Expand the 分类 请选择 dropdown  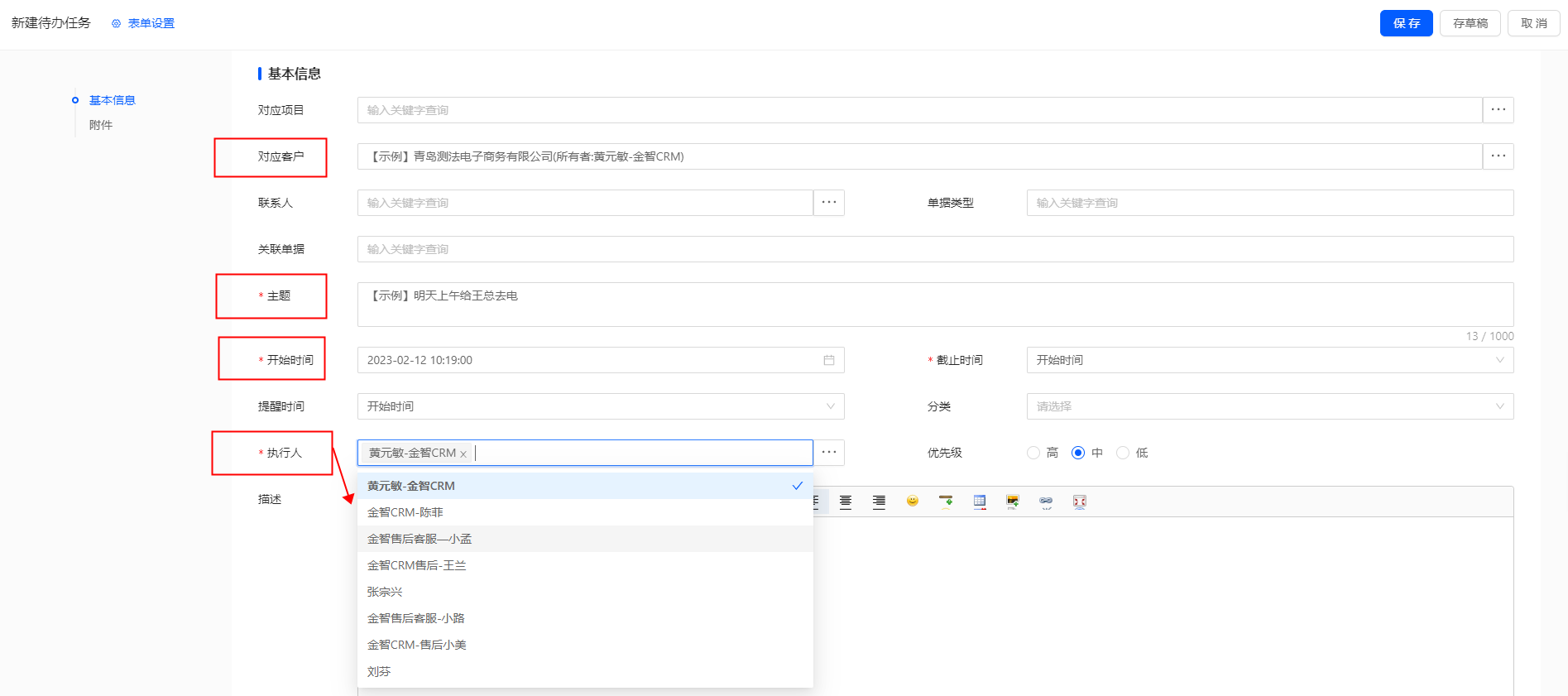click(x=1270, y=406)
